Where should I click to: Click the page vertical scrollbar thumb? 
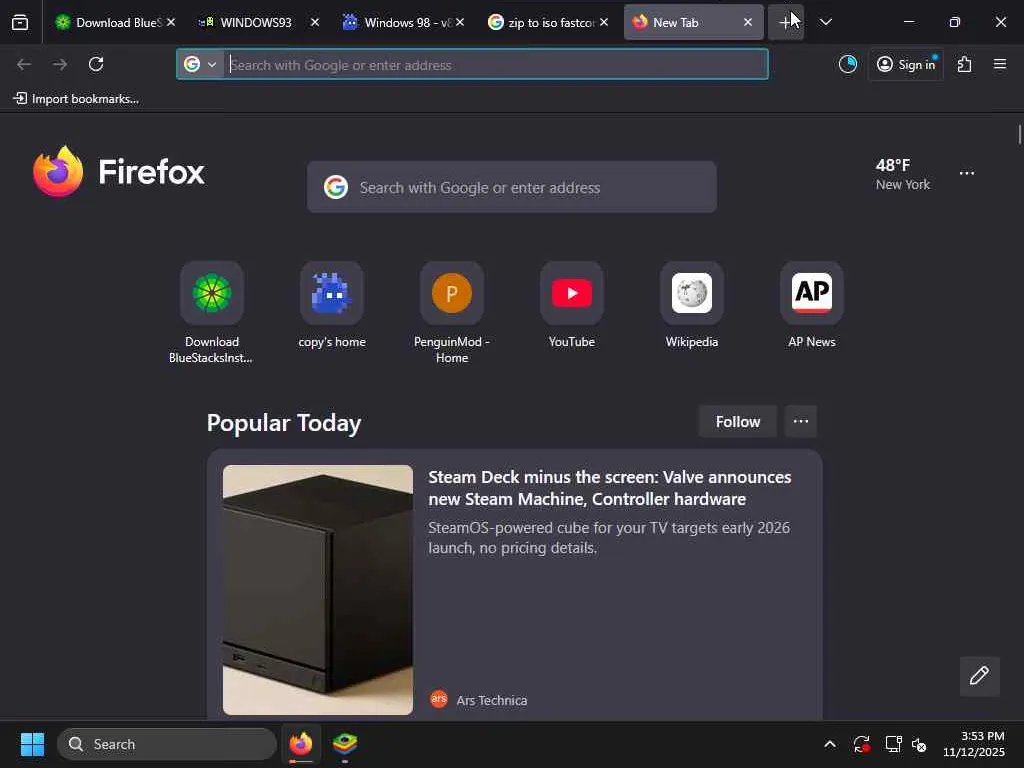click(1019, 135)
